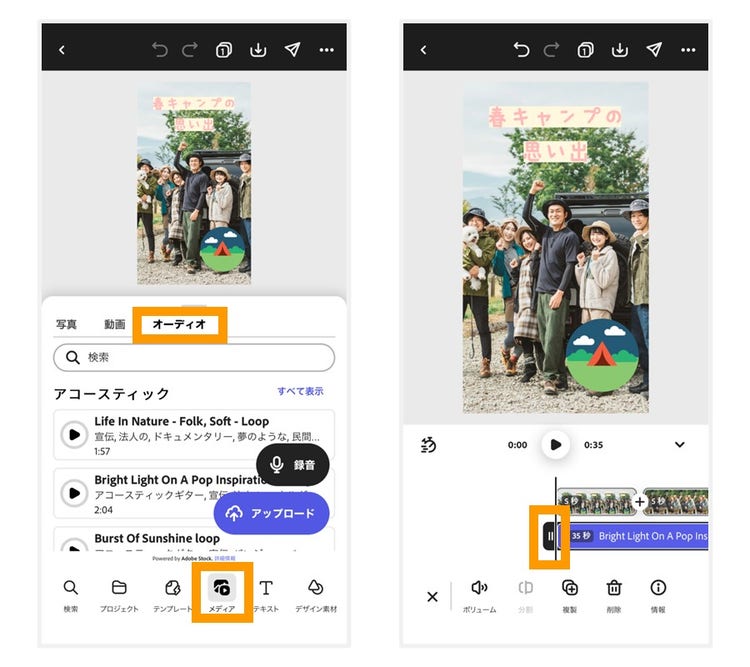Tap the share paper-plane icon in the left screen

coord(292,50)
